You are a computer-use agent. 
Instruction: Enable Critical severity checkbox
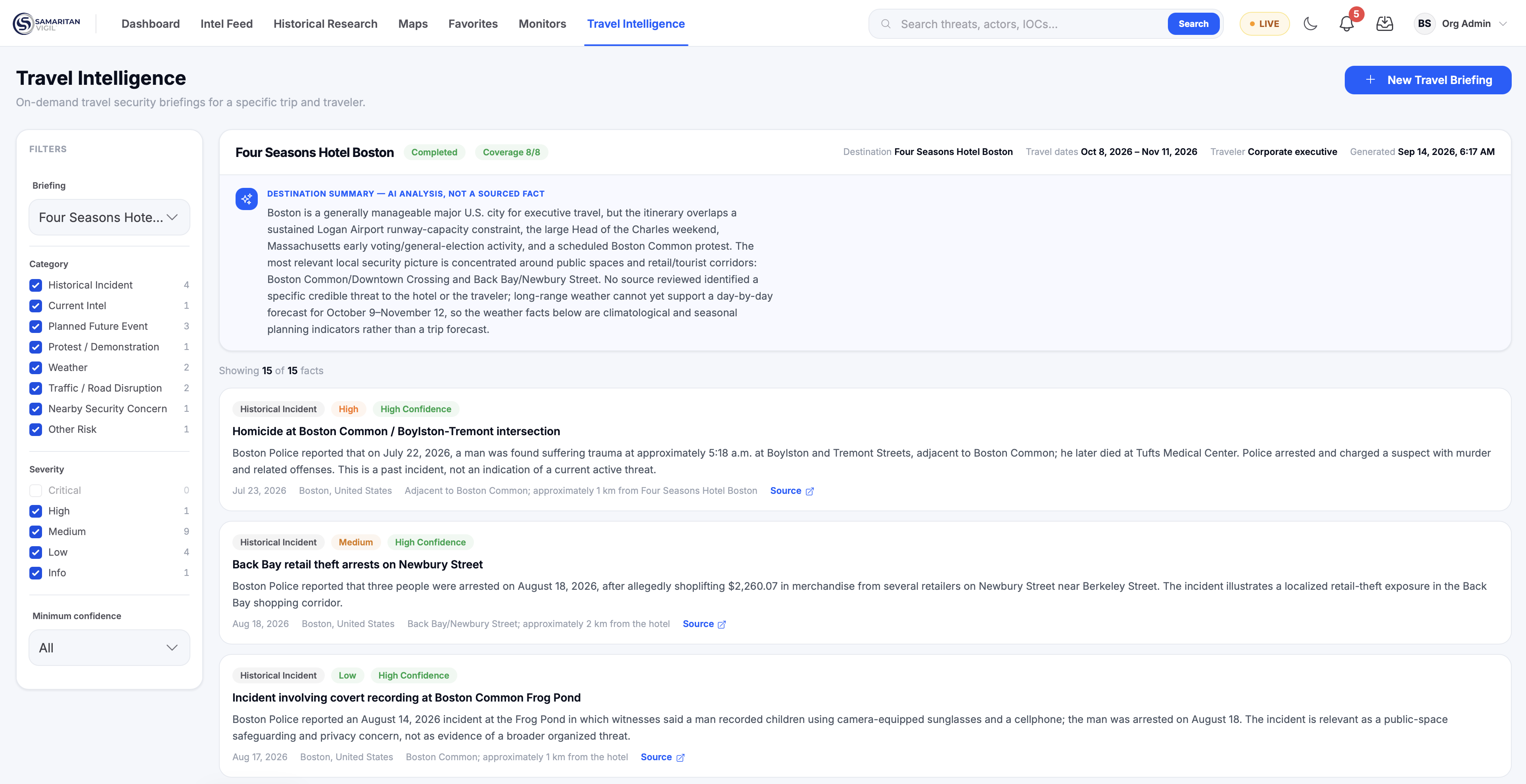[36, 491]
